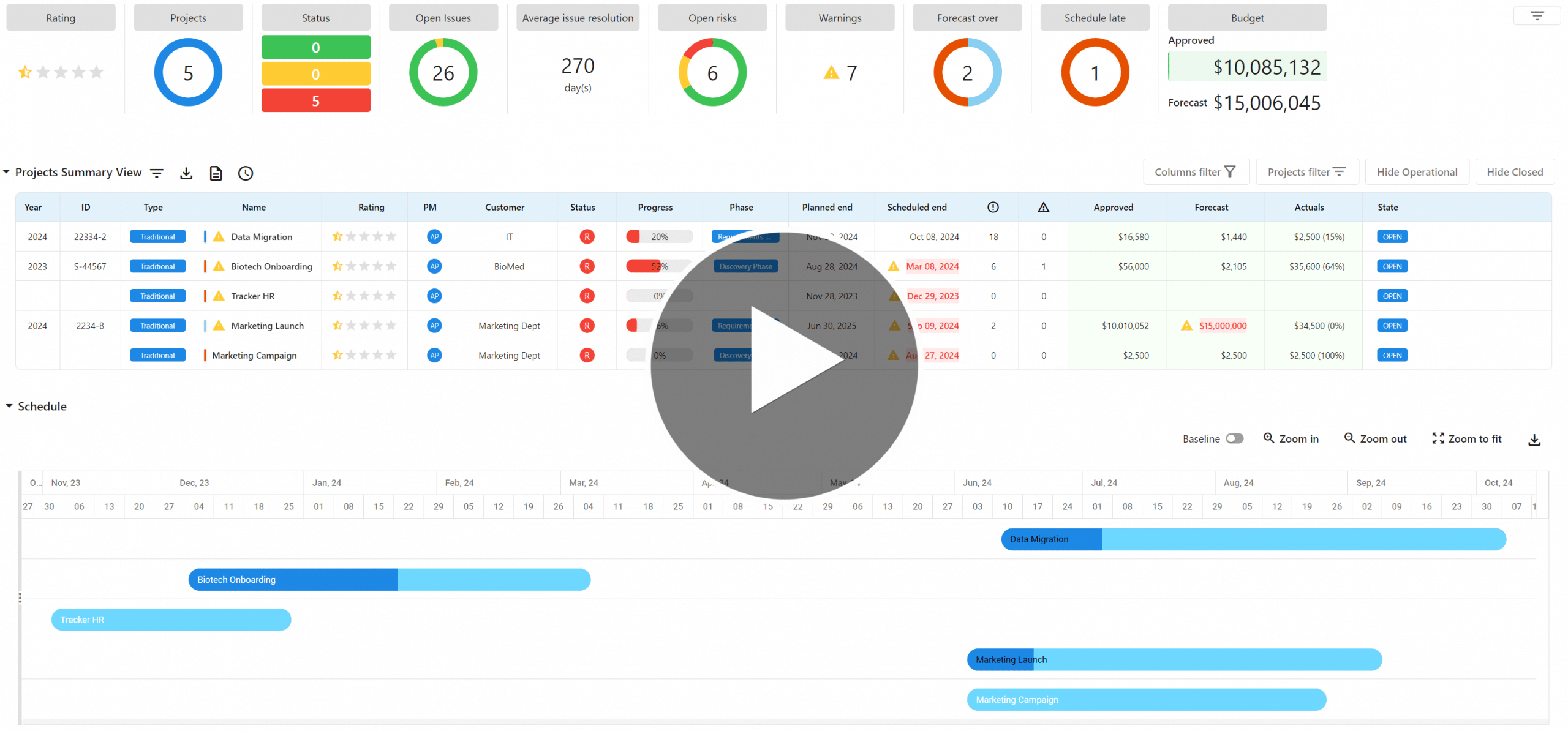1568x731 pixels.
Task: Select the Tracker HR Gantt bar
Action: tap(171, 620)
